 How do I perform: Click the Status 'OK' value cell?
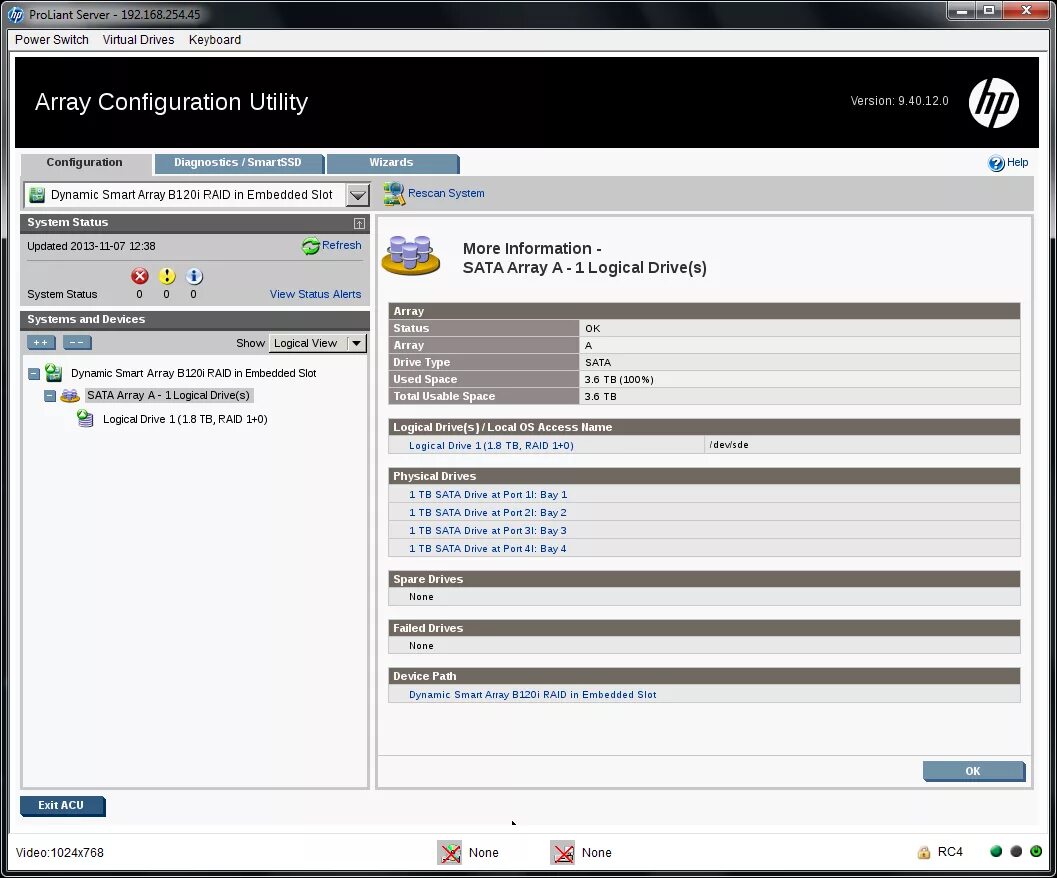[x=799, y=328]
